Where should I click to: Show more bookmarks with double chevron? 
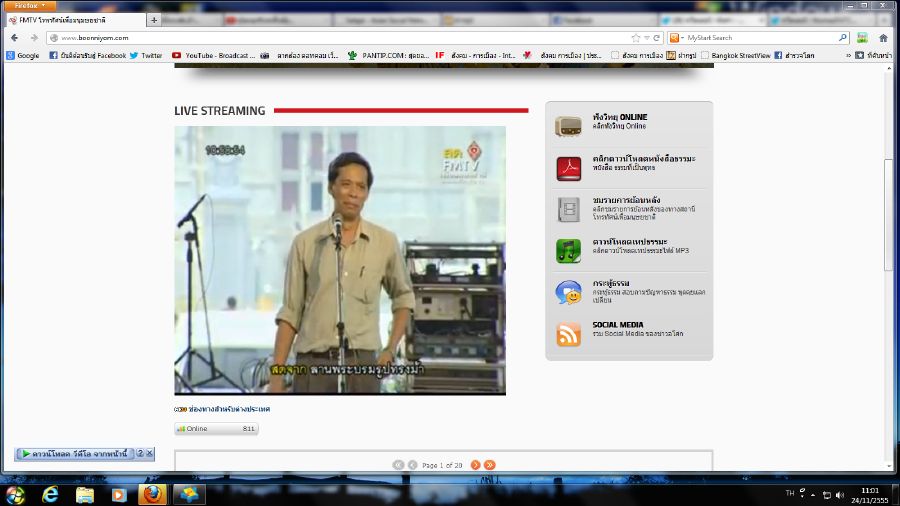click(848, 56)
